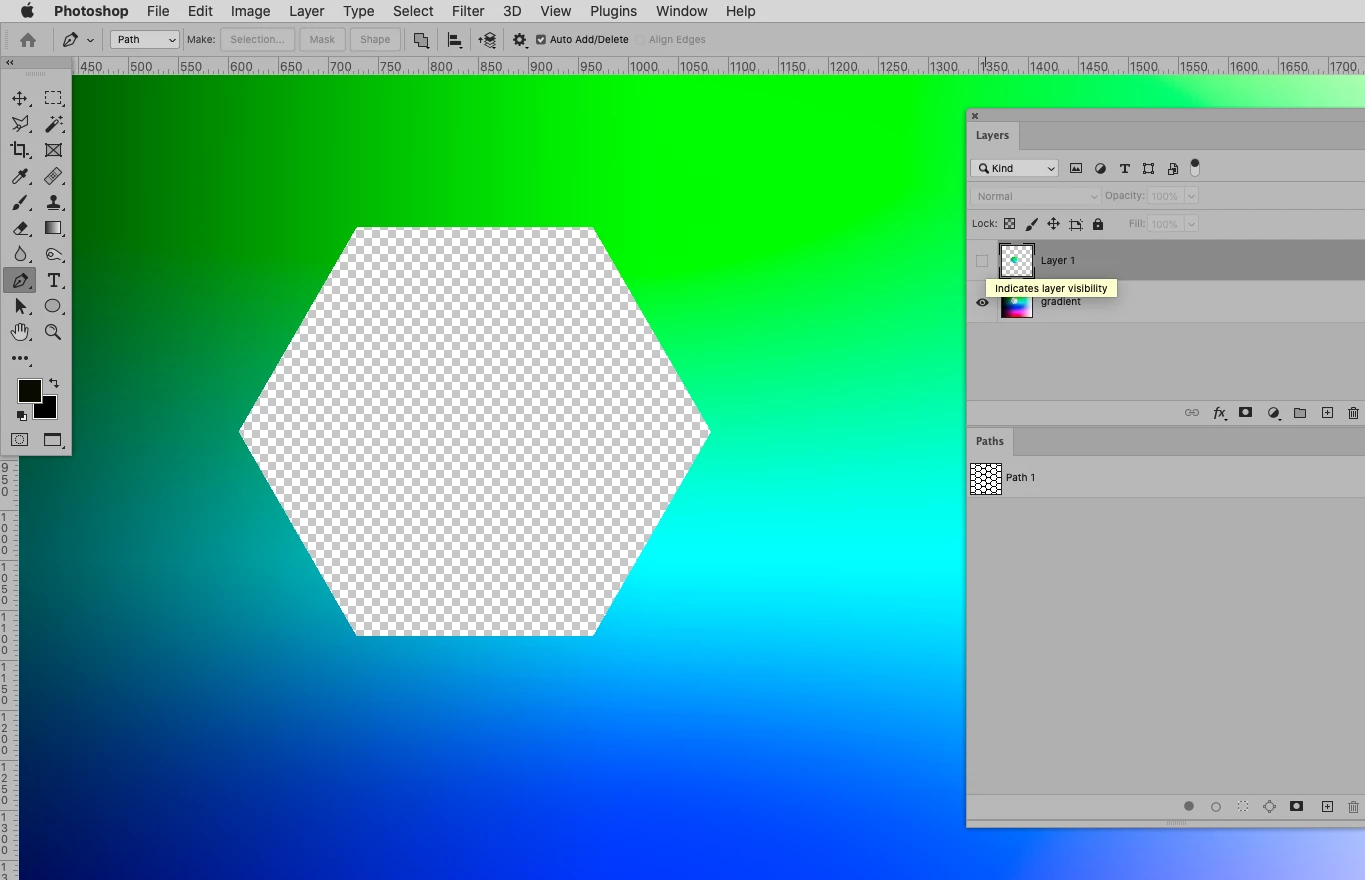Select the Crop tool
Image resolution: width=1365 pixels, height=880 pixels.
coord(20,150)
